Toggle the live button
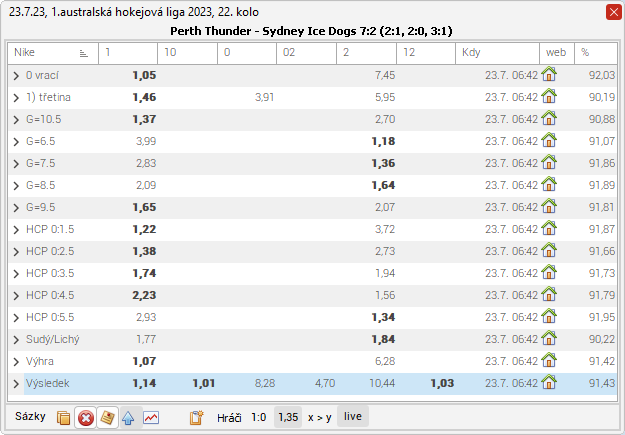 click(x=353, y=416)
